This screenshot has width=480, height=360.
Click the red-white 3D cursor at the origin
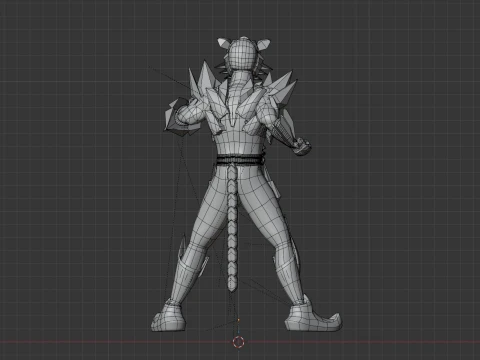[x=238, y=342]
